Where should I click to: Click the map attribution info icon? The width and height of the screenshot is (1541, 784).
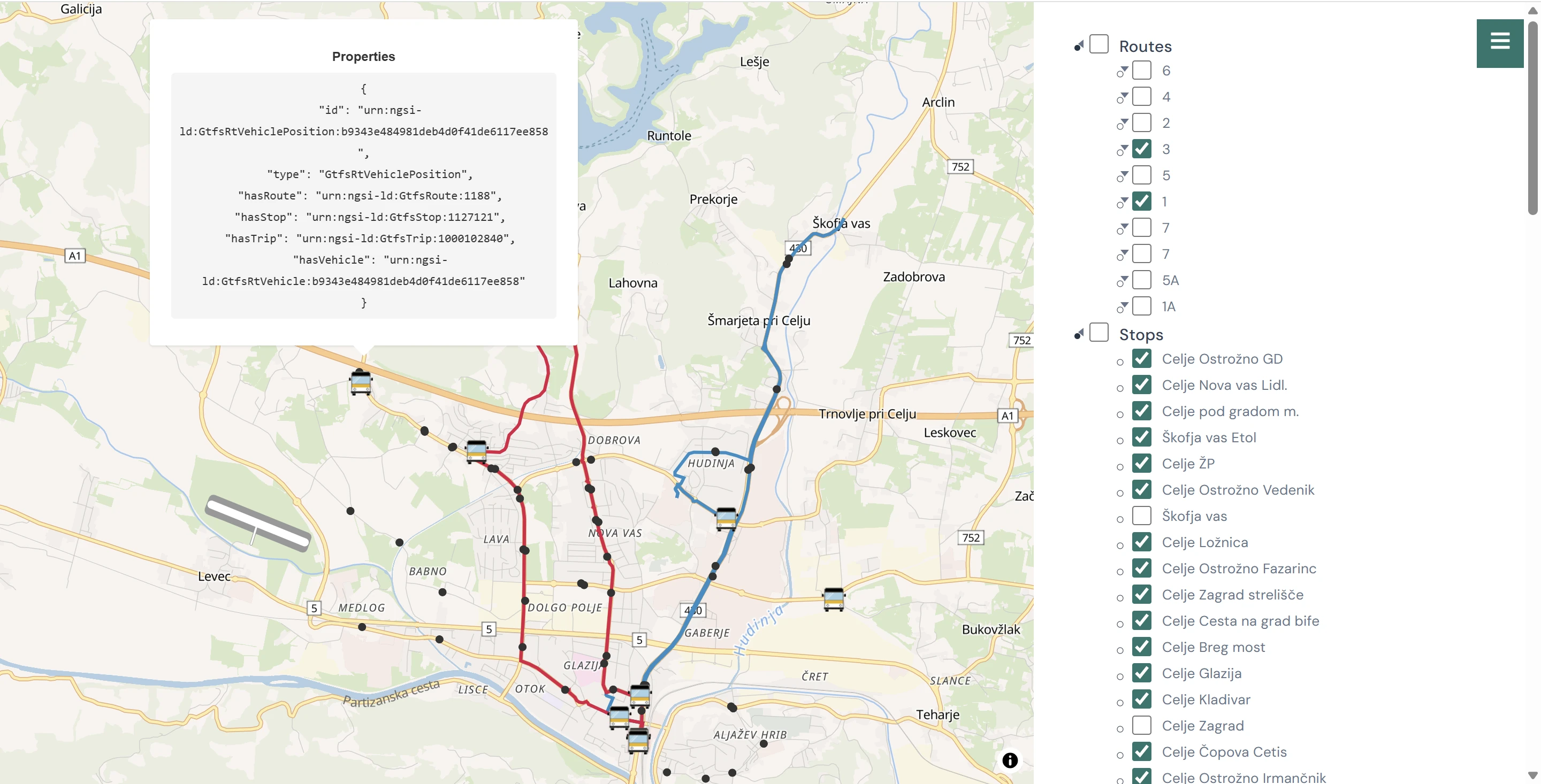click(x=1010, y=760)
